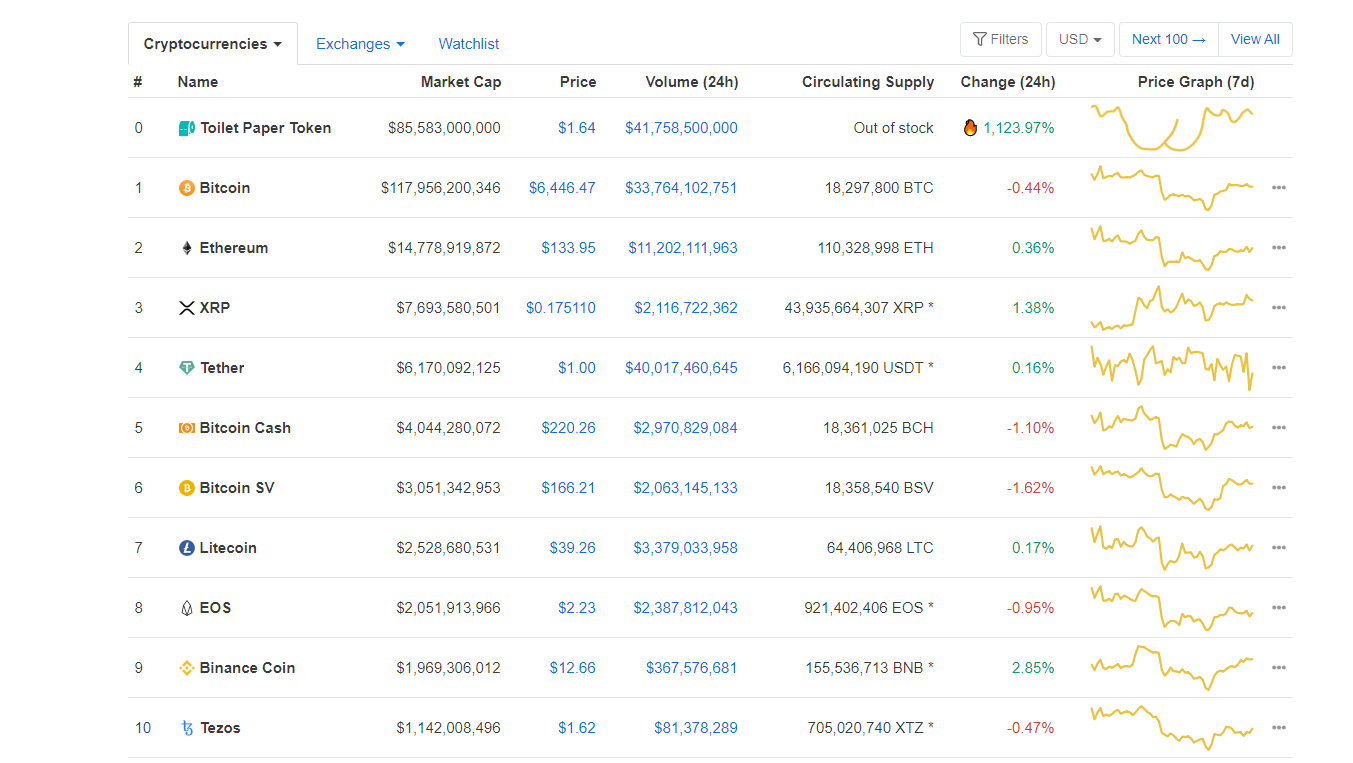Open the Binance Coin name link

247,668
